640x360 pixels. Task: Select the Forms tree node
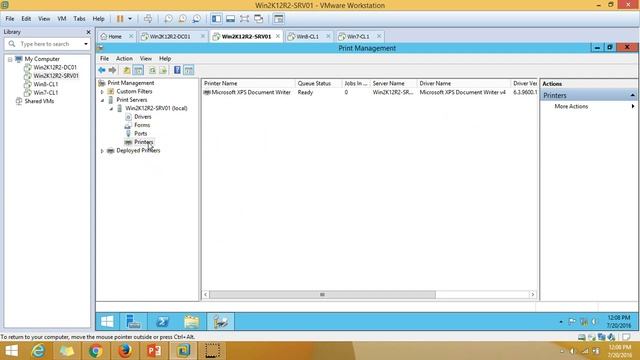pyautogui.click(x=142, y=125)
